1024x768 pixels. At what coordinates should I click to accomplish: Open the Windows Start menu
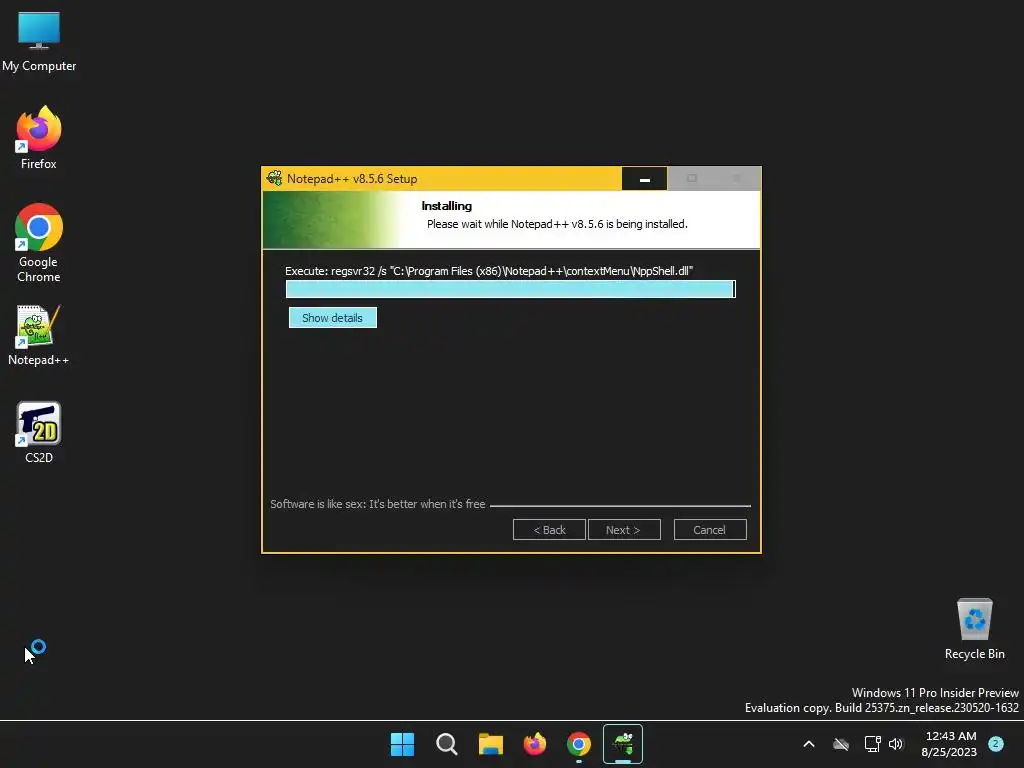tap(402, 744)
